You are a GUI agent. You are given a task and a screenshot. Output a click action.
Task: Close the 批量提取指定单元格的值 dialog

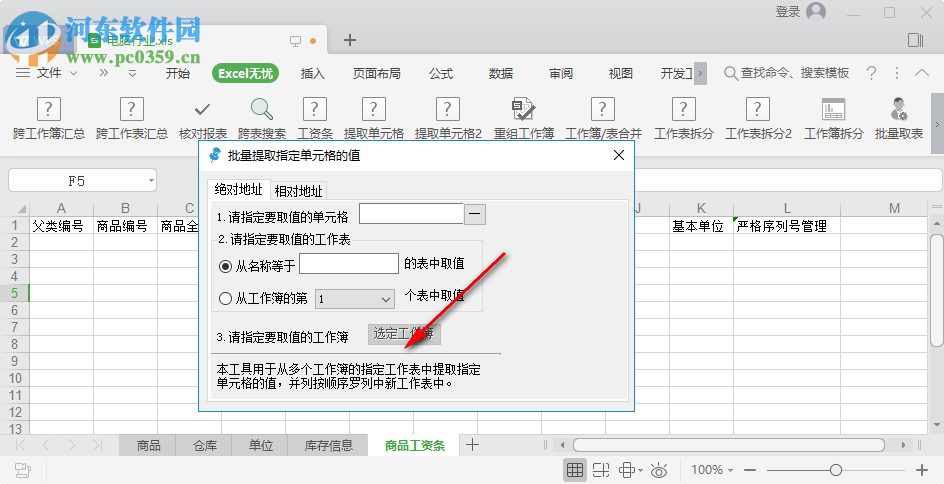click(618, 155)
